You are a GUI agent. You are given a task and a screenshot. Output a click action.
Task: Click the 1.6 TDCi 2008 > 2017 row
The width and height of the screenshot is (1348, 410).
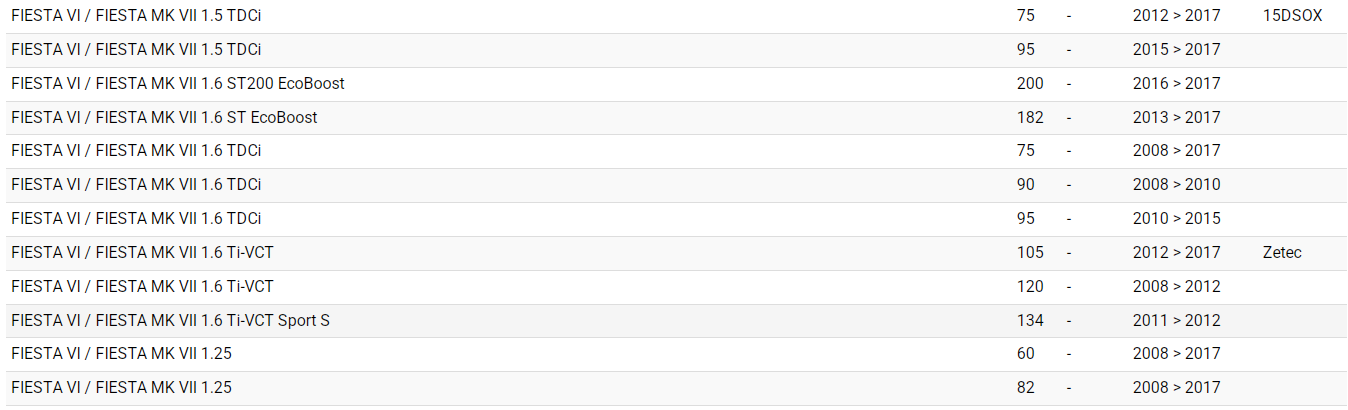tap(136, 151)
